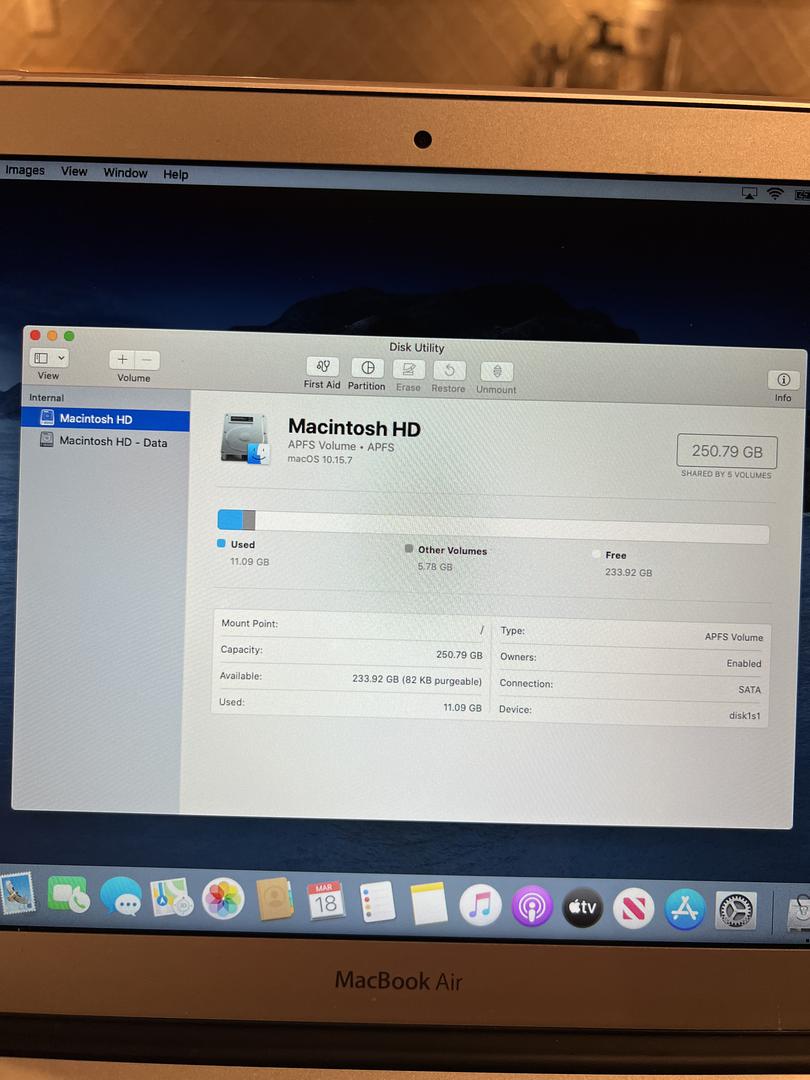810x1080 pixels.
Task: Run First Aid on Macintosh HD
Action: pos(321,370)
